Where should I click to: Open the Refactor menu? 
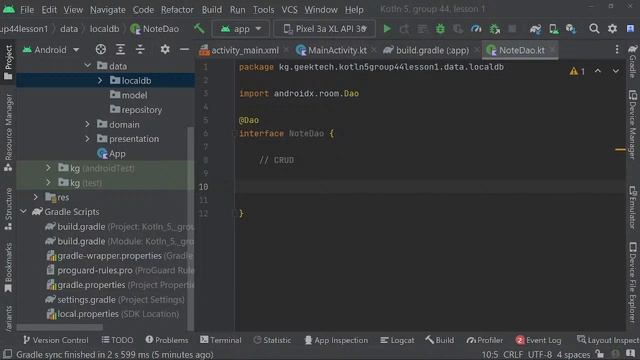point(177,9)
